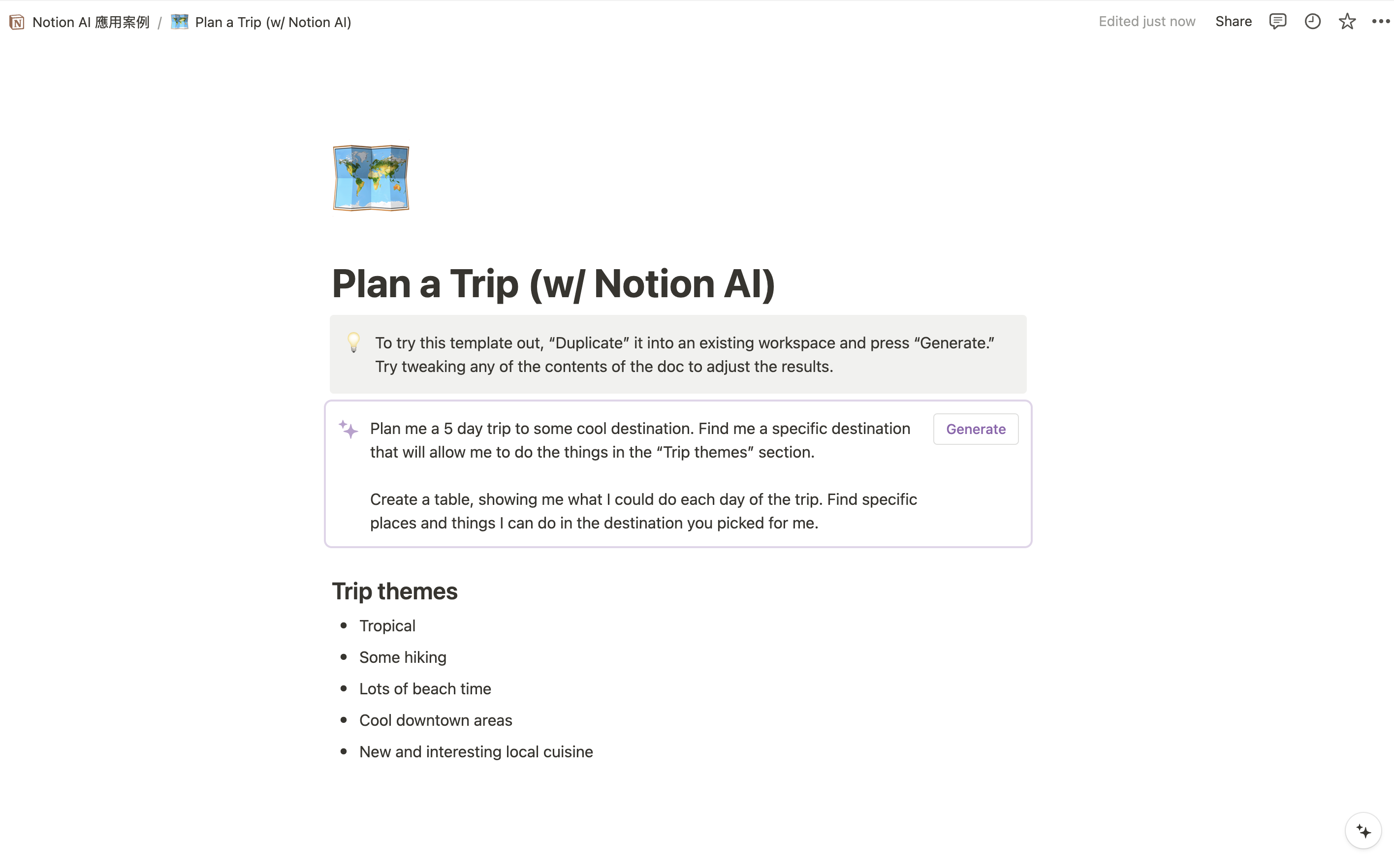Open Notion AI sparkle button at bottom right

coord(1363,830)
